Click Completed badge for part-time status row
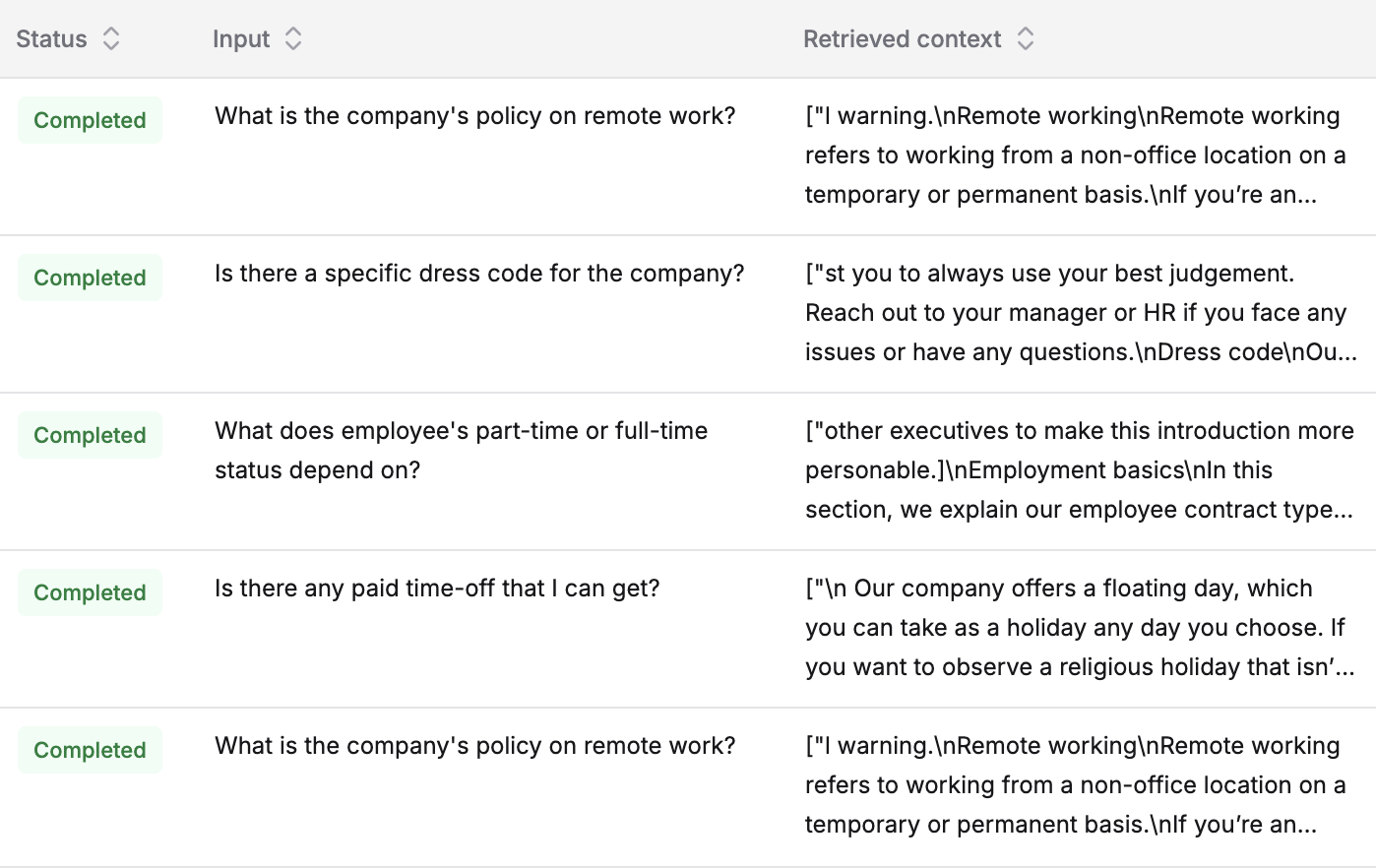 pos(90,435)
